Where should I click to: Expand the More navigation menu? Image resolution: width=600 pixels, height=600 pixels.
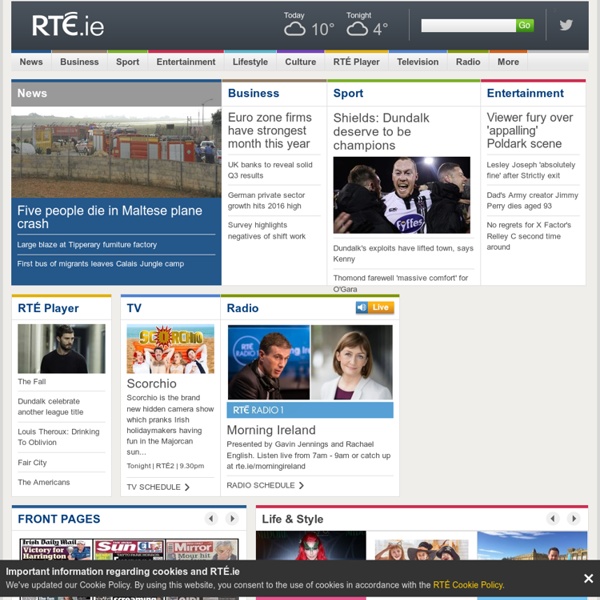pyautogui.click(x=508, y=62)
